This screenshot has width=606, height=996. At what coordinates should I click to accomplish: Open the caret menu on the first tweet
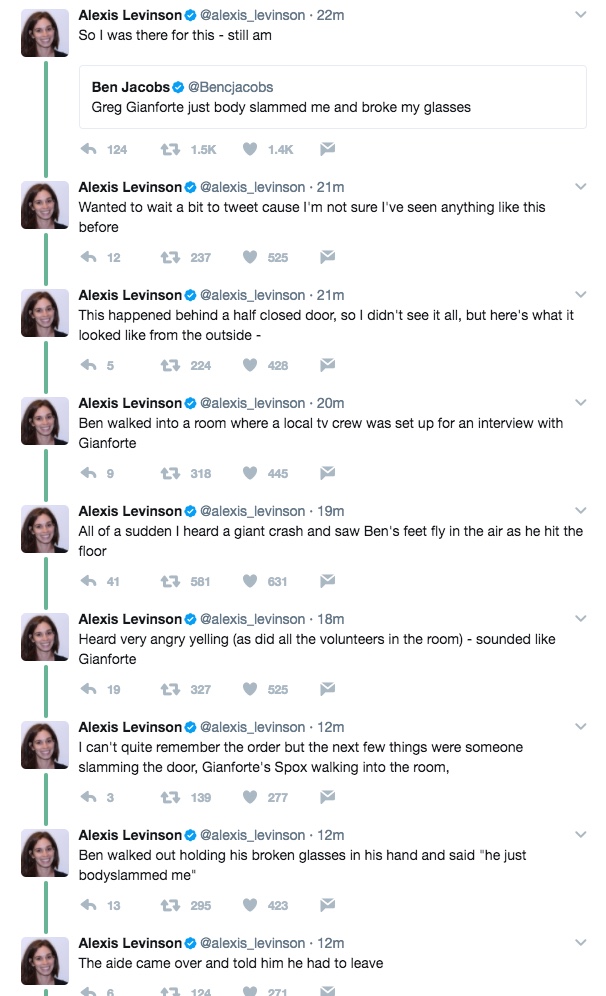[x=581, y=14]
